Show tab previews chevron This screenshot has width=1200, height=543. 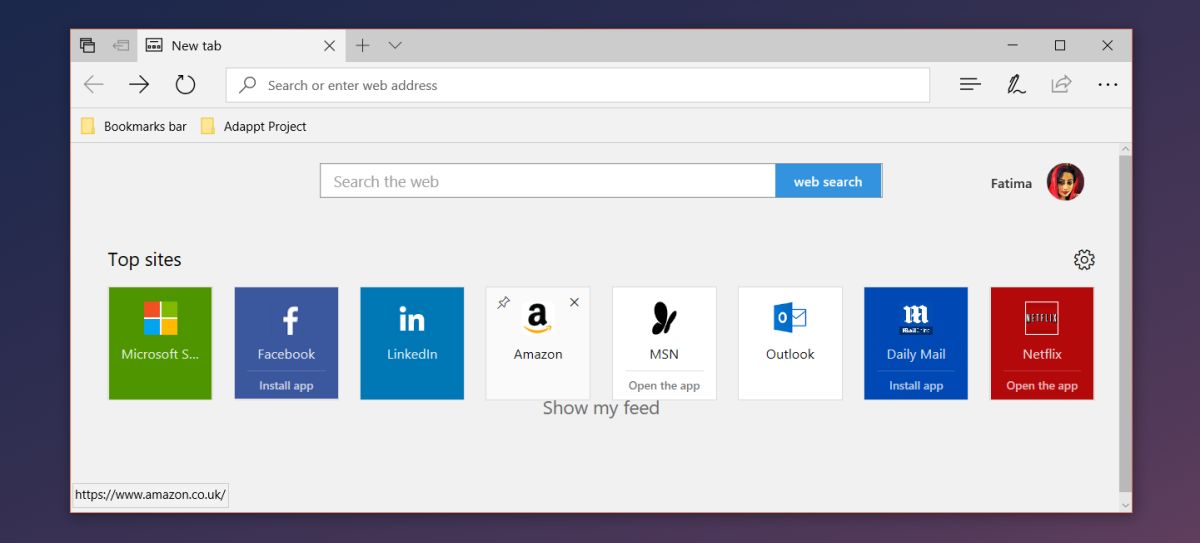click(395, 45)
